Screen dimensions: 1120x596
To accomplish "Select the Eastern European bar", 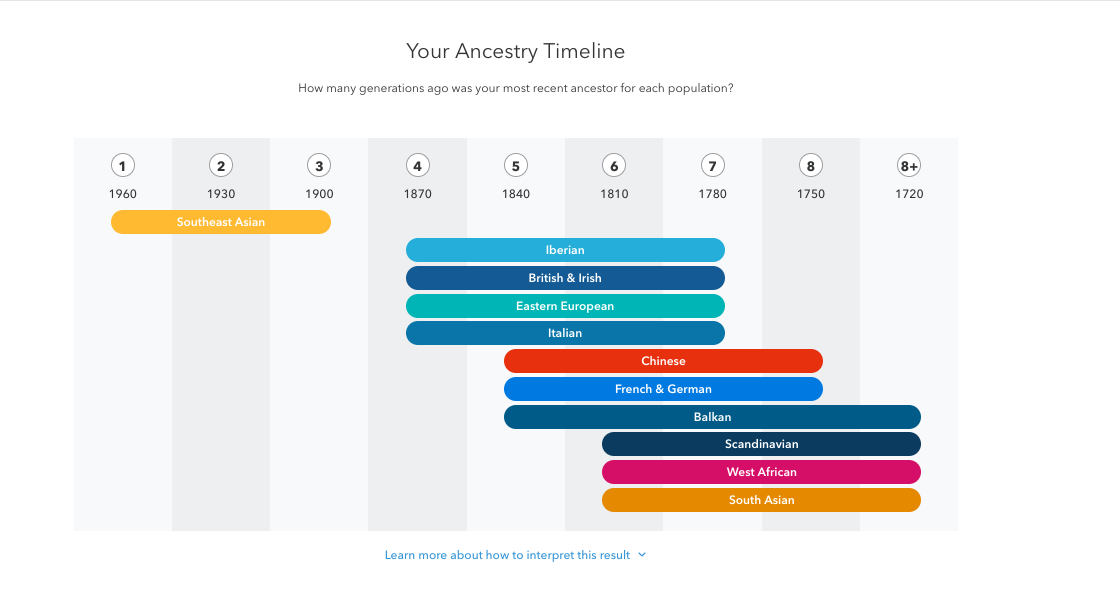I will (566, 306).
